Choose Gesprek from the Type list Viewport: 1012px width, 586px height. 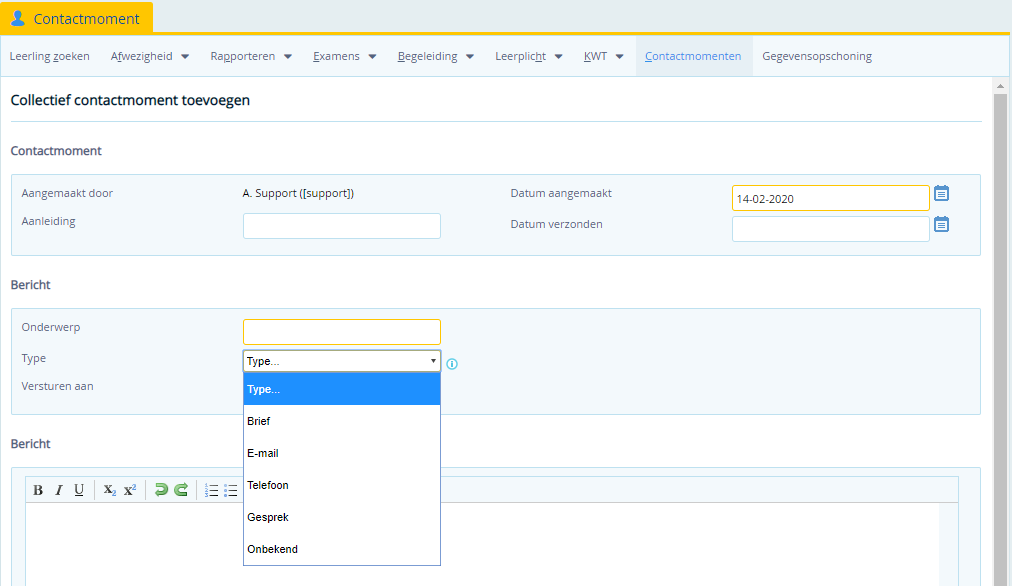pyautogui.click(x=342, y=517)
